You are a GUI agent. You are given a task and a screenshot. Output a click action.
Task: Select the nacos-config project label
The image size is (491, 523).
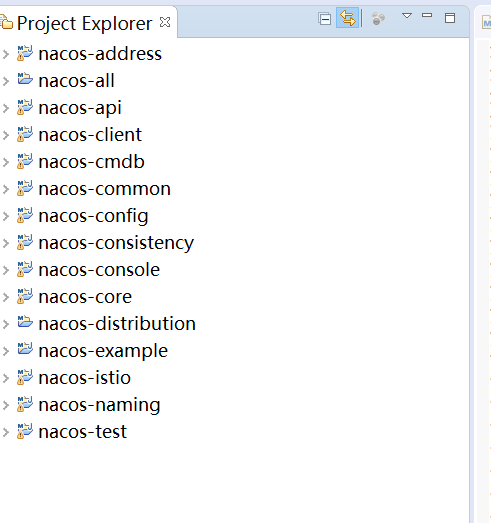[x=93, y=216]
